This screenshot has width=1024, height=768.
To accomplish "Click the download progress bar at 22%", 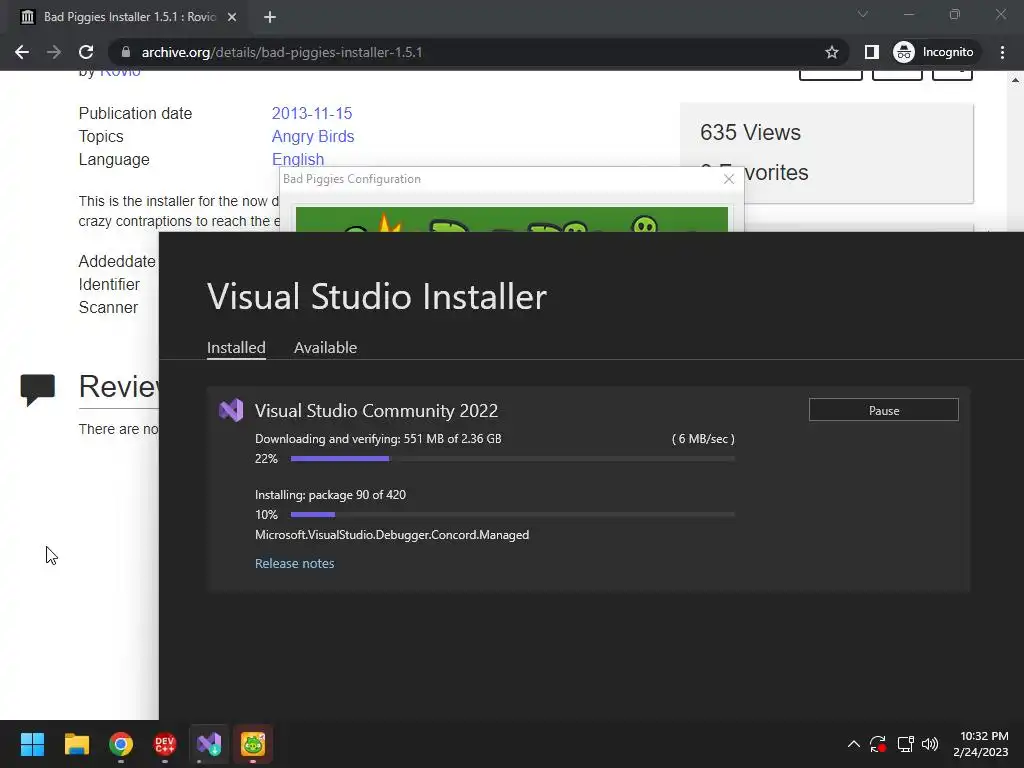I will [513, 459].
